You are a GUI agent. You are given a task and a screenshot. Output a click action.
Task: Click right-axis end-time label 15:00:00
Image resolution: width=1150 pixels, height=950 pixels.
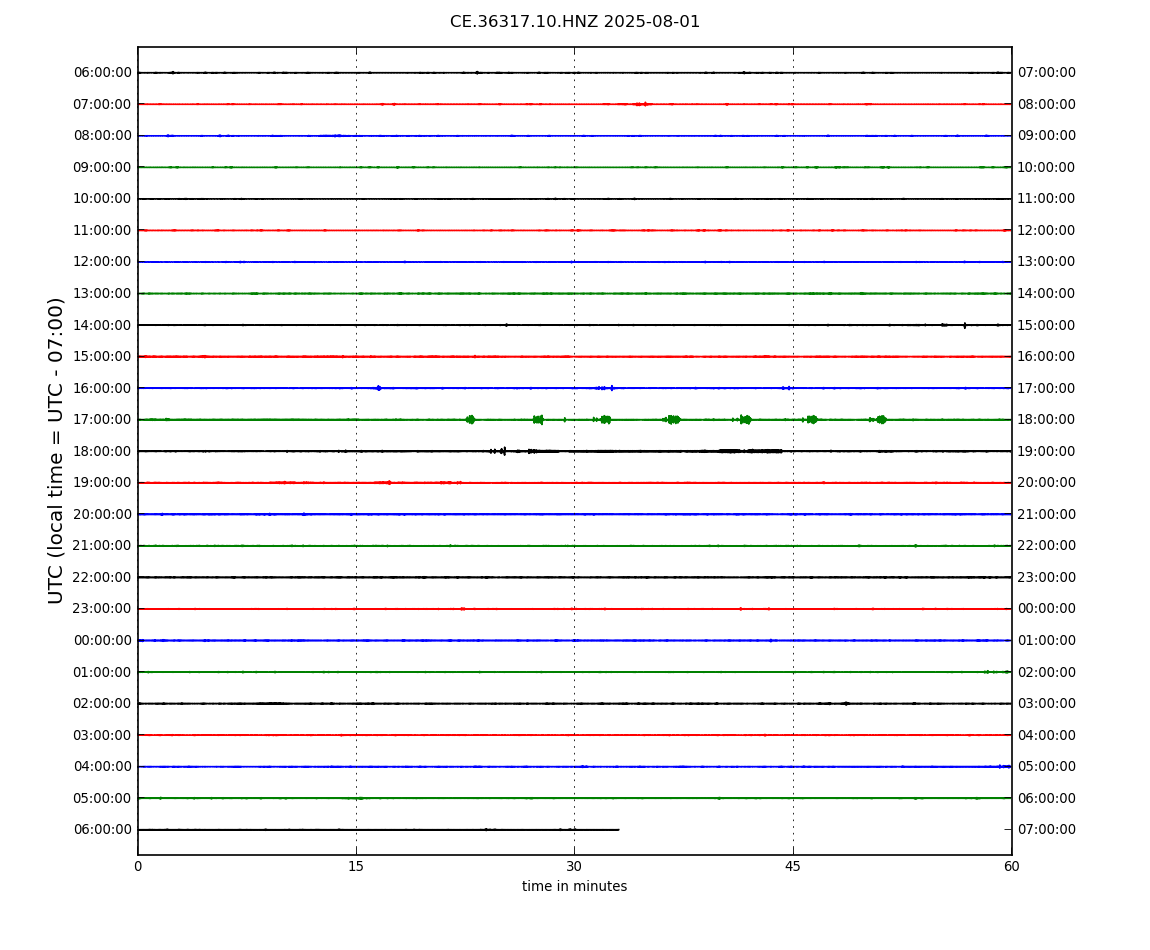click(1047, 325)
